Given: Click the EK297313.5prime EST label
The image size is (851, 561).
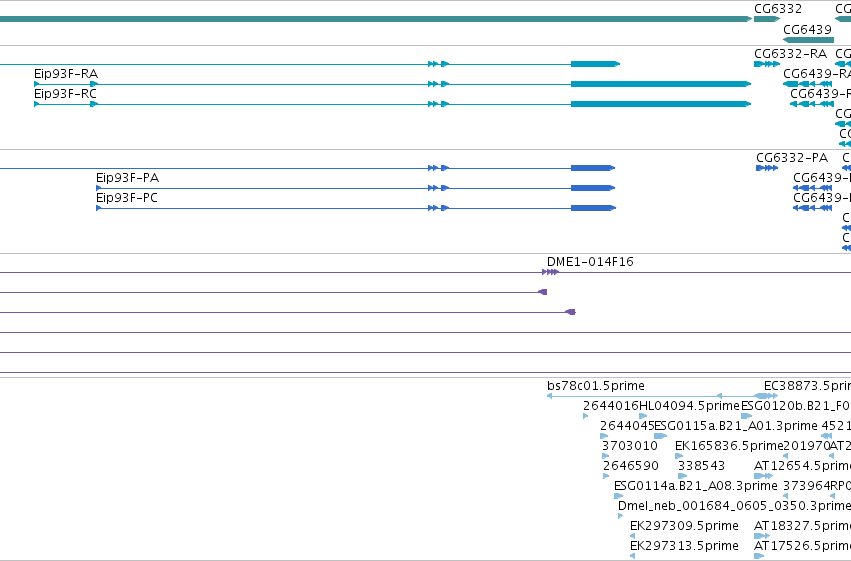Looking at the screenshot, I should 684,546.
